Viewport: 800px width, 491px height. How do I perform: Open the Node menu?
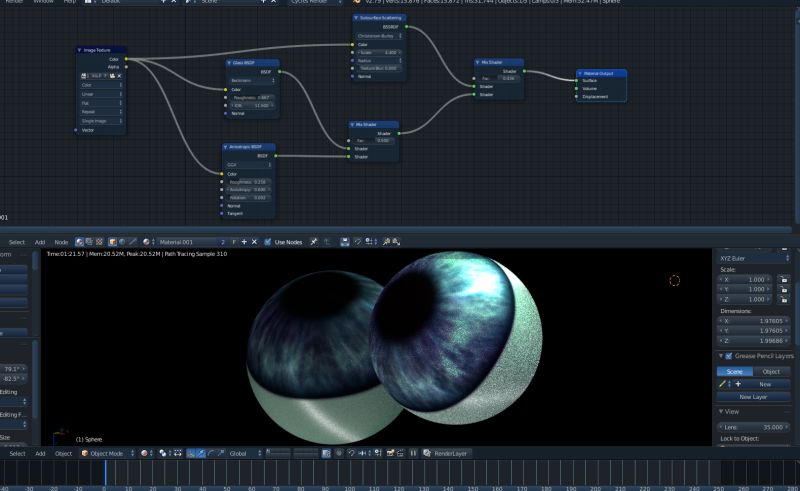61,242
